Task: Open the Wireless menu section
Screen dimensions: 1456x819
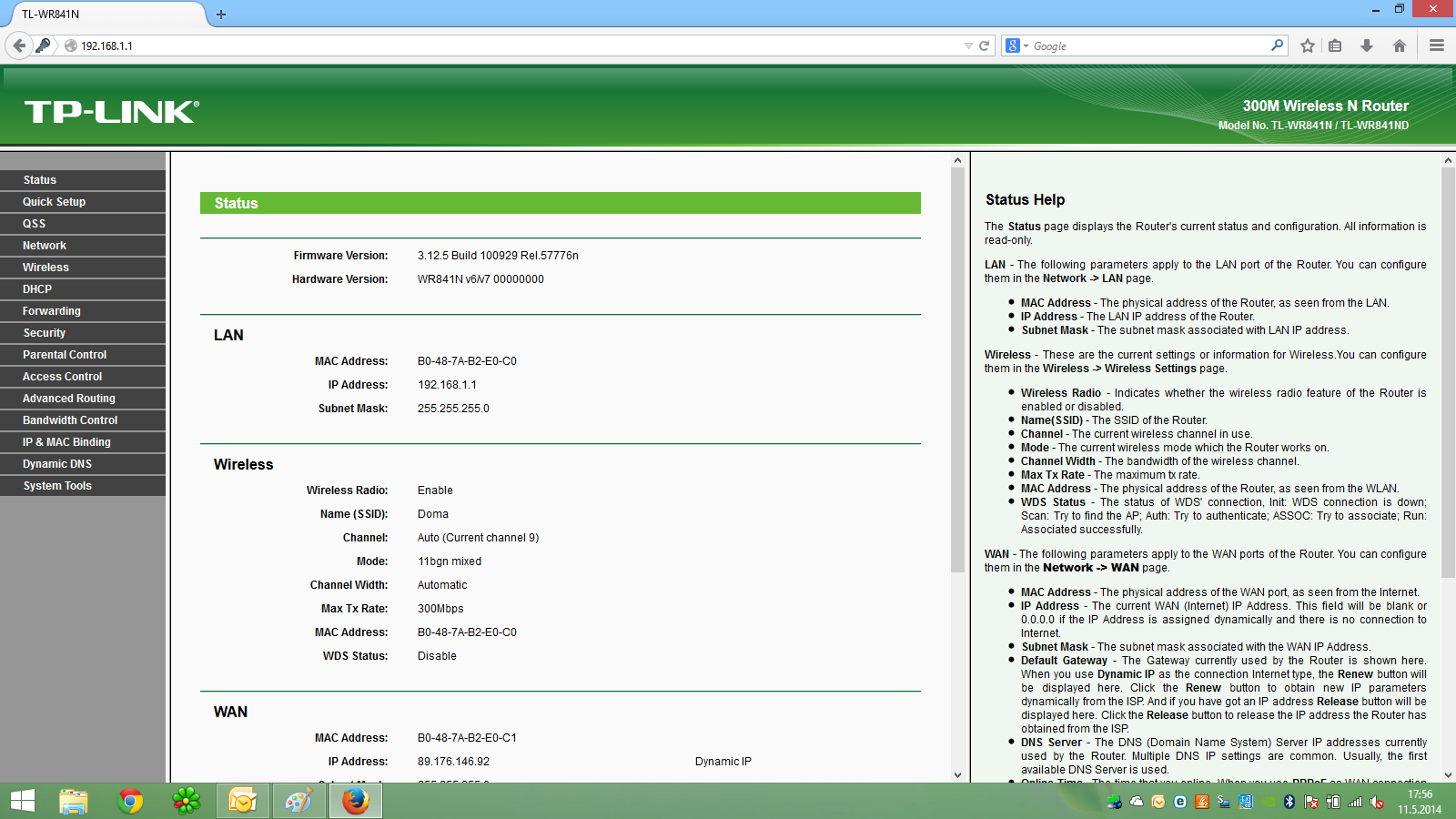Action: [x=45, y=268]
